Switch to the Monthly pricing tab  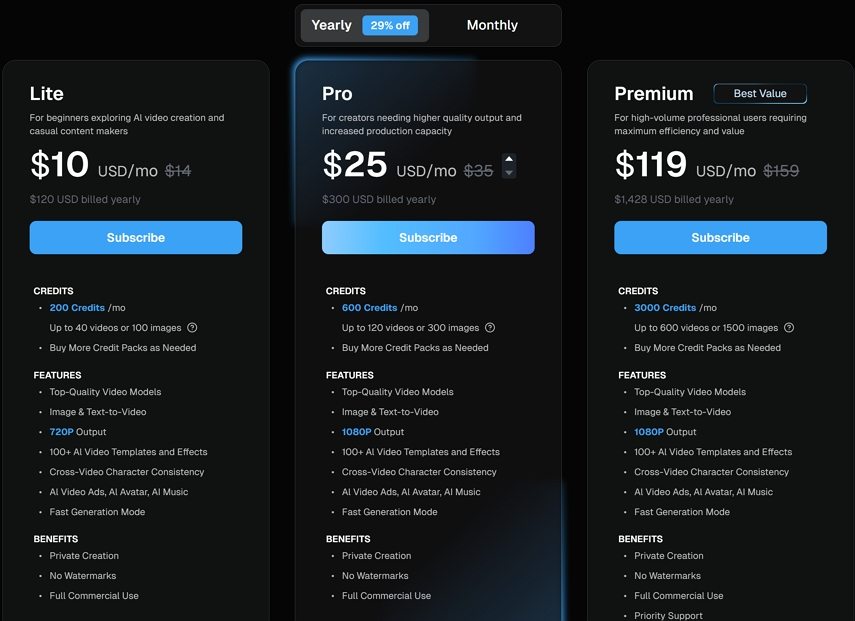click(x=491, y=25)
